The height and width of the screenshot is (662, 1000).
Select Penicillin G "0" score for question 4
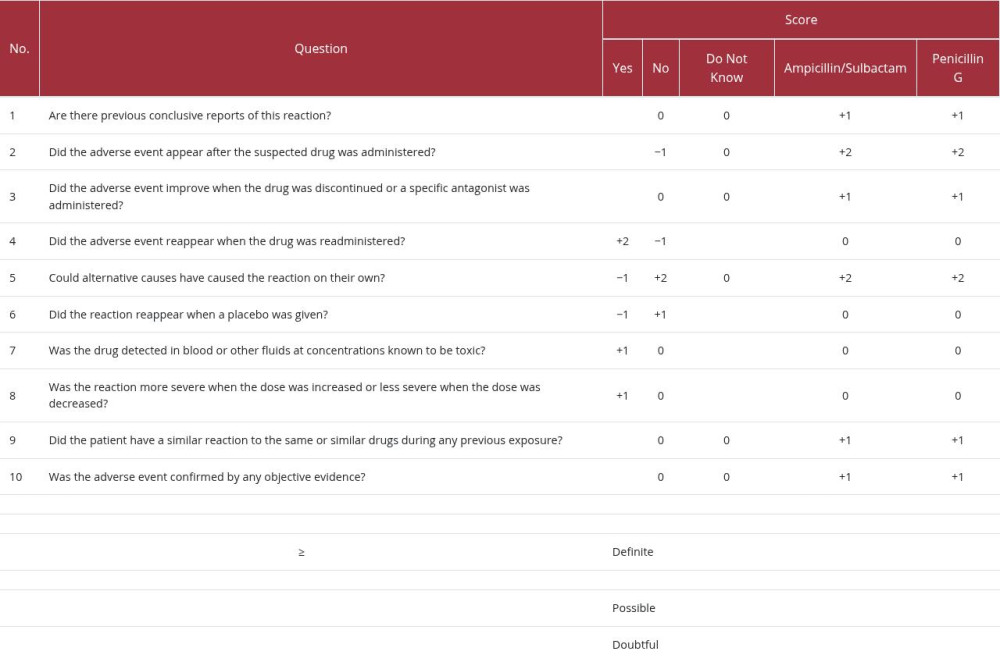(x=957, y=241)
